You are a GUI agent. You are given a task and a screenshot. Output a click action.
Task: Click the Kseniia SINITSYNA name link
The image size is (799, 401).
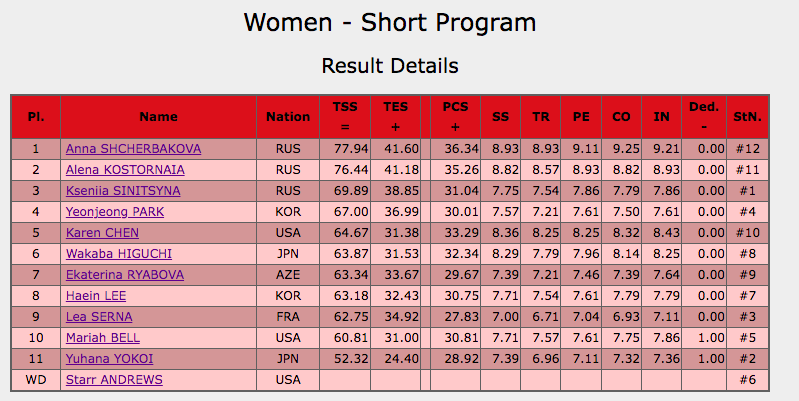123,191
